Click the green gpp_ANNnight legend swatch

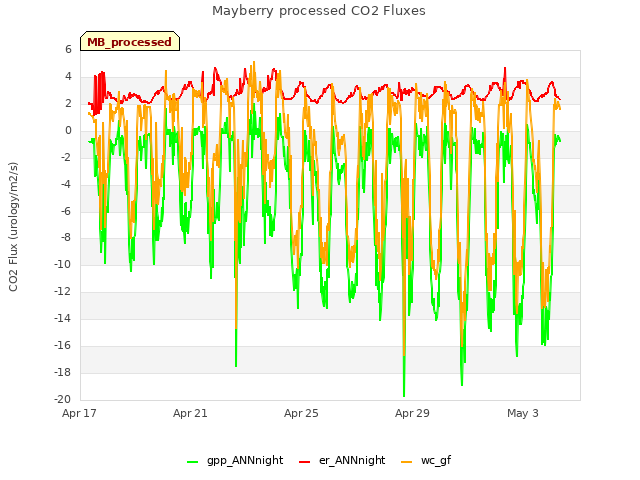(x=192, y=462)
